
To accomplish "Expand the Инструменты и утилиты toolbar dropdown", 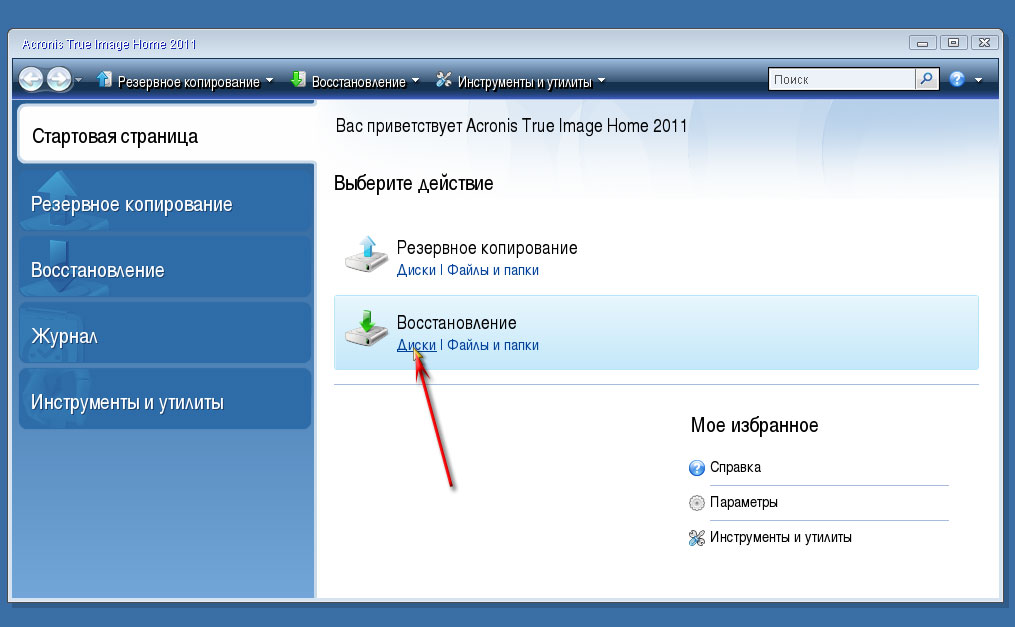I will point(601,81).
